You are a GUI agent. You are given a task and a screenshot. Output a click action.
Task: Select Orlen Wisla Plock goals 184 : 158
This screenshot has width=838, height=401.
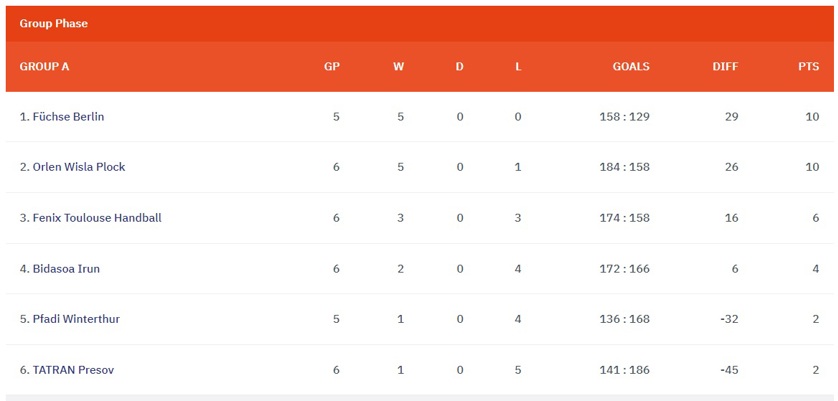pos(625,167)
